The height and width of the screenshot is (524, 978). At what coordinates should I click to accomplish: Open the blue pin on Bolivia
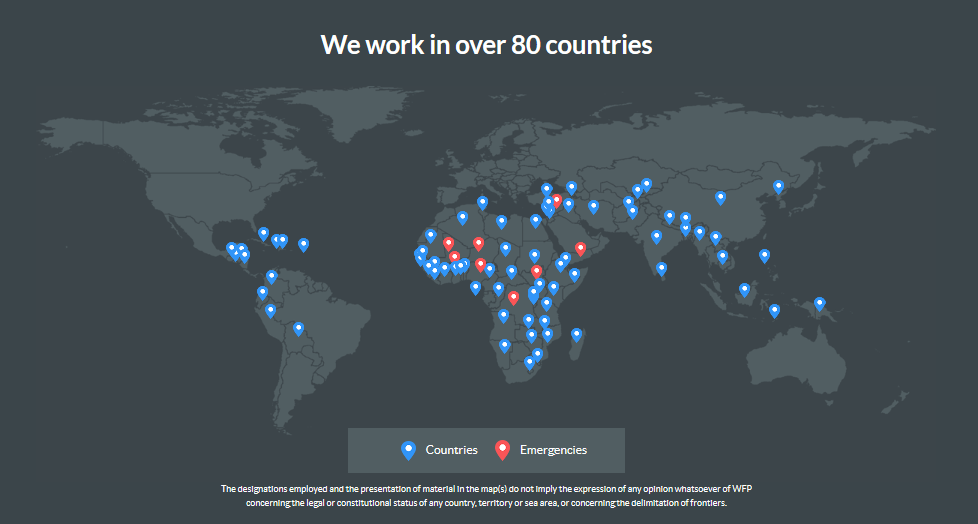click(299, 329)
